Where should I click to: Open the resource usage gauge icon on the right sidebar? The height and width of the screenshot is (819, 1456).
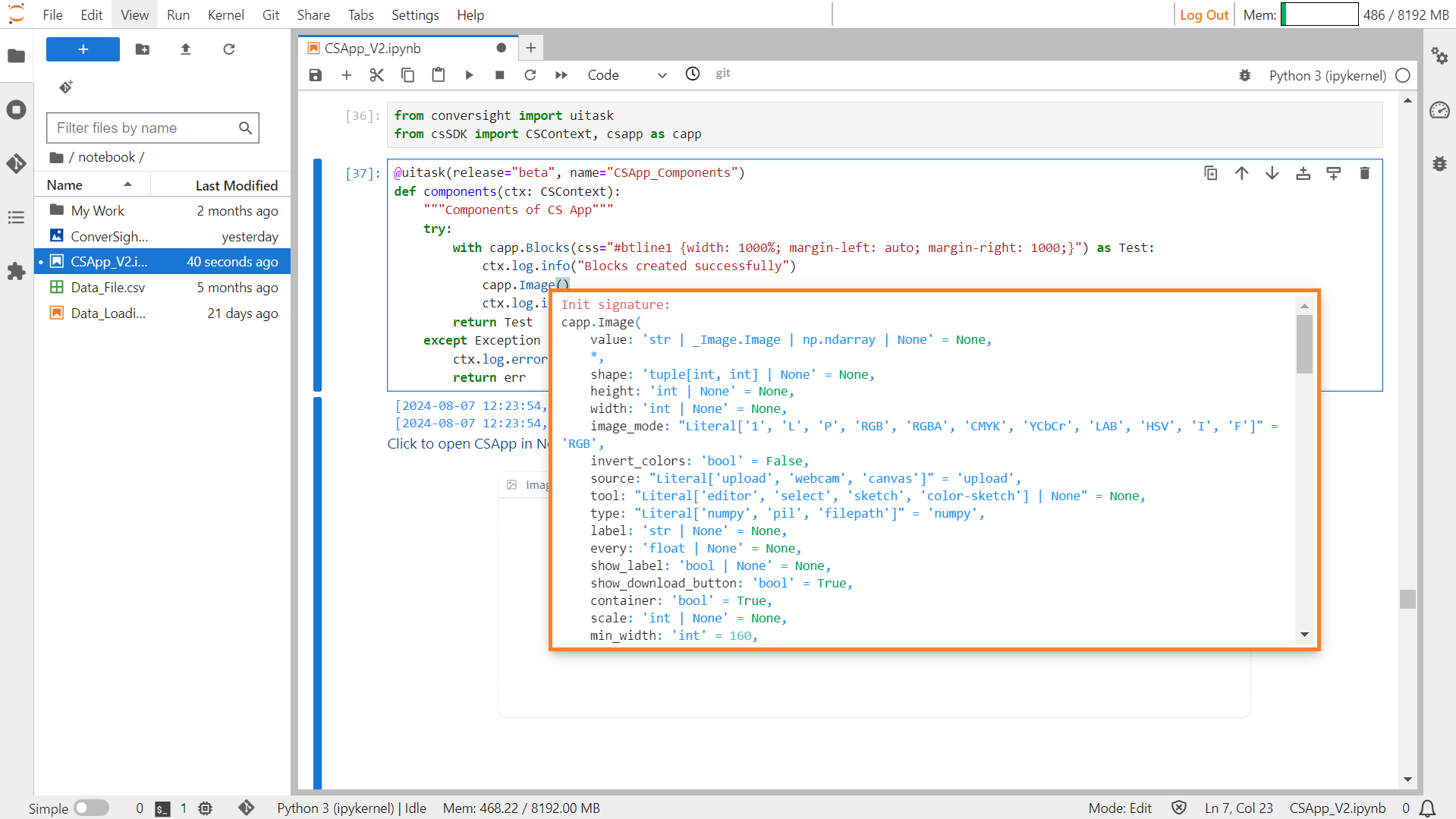click(1439, 111)
